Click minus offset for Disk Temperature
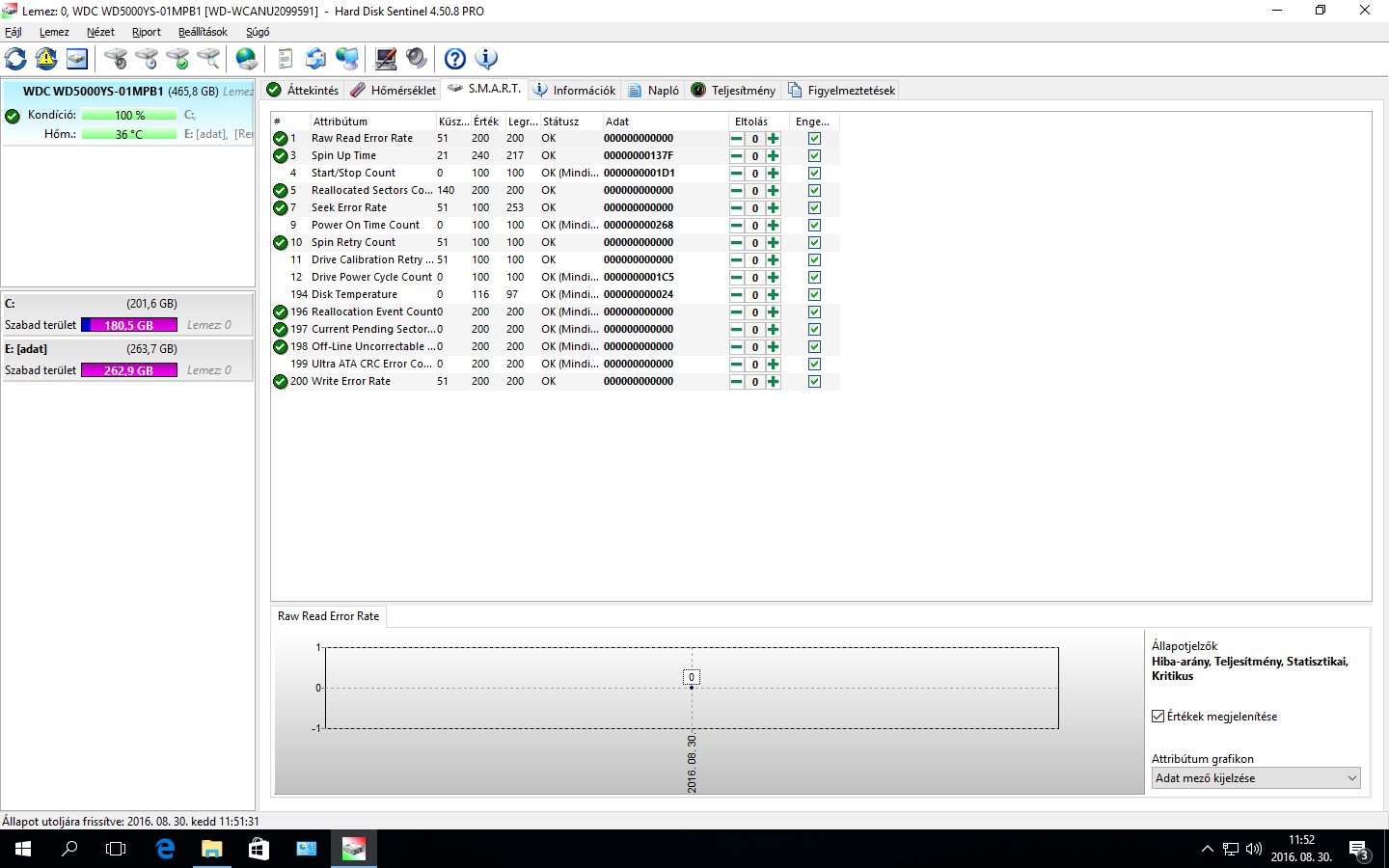1389x868 pixels. coord(736,295)
